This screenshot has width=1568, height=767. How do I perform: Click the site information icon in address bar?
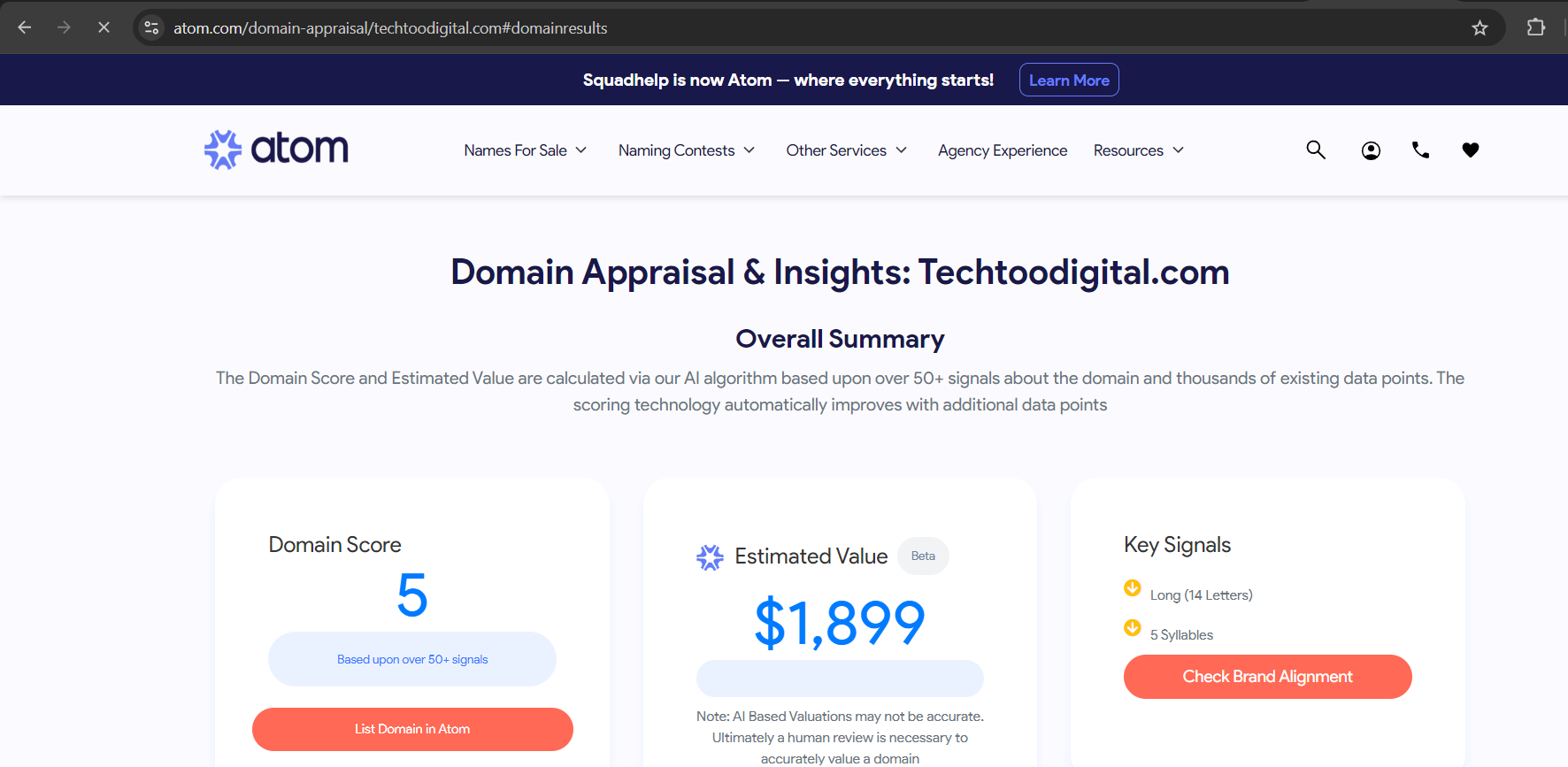click(152, 28)
